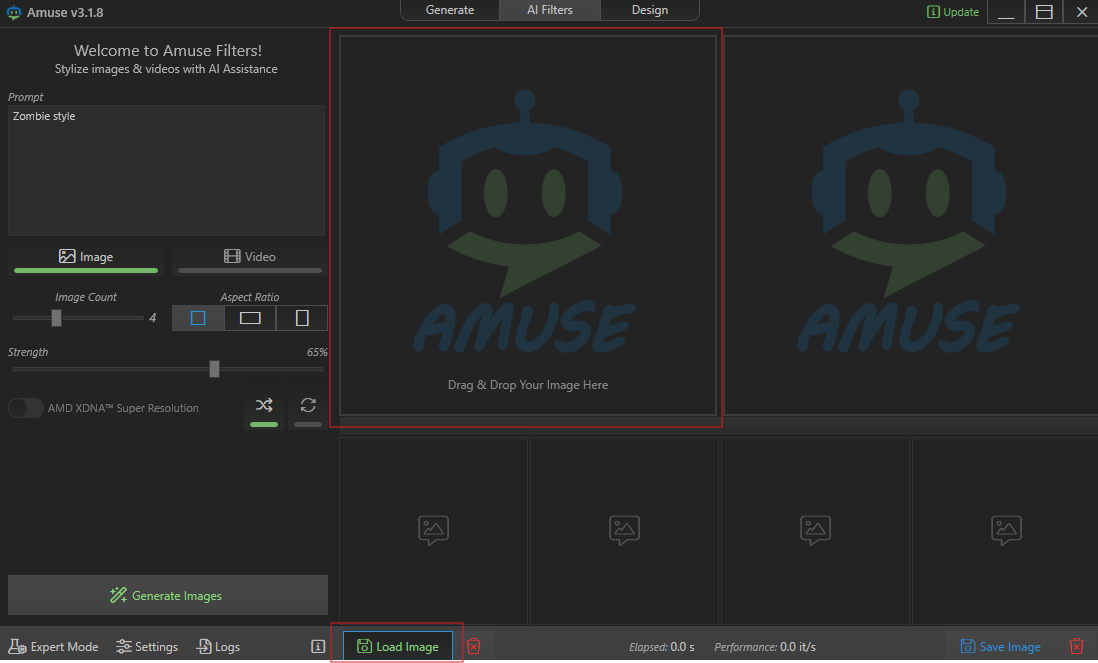Image resolution: width=1098 pixels, height=663 pixels.
Task: Open Expert Mode
Action: click(53, 647)
